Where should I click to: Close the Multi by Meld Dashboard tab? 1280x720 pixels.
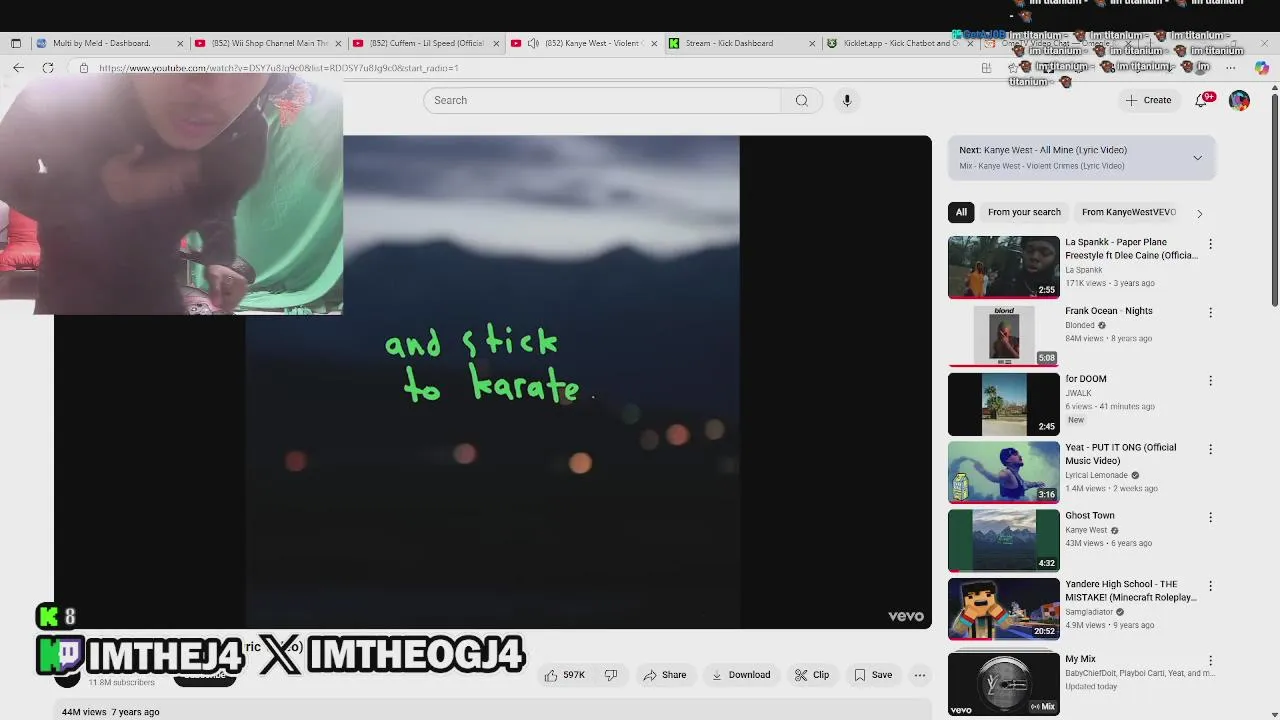pos(180,43)
